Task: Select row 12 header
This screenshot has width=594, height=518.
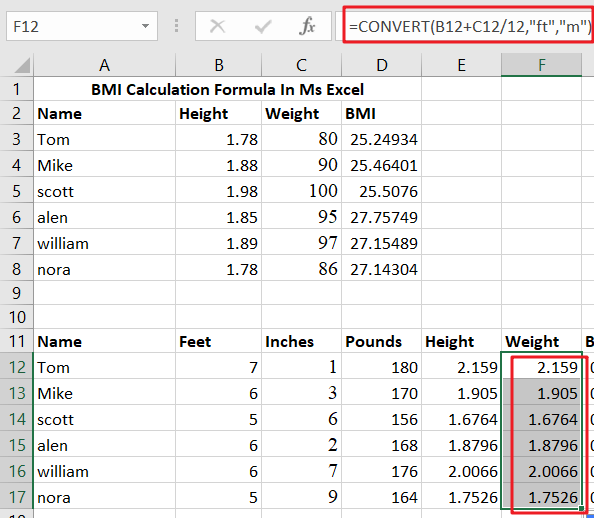Action: coord(16,367)
